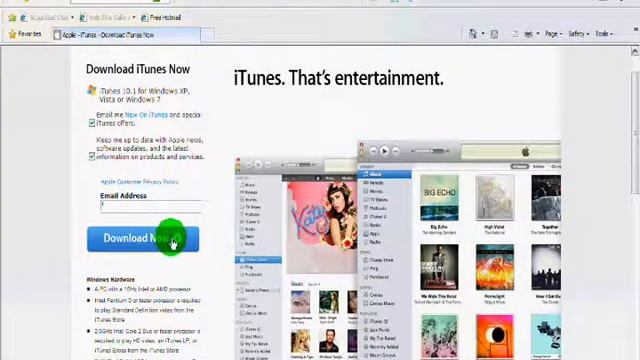Click the vertical scrollbar thumb
The height and width of the screenshot is (360, 640).
[x=635, y=133]
